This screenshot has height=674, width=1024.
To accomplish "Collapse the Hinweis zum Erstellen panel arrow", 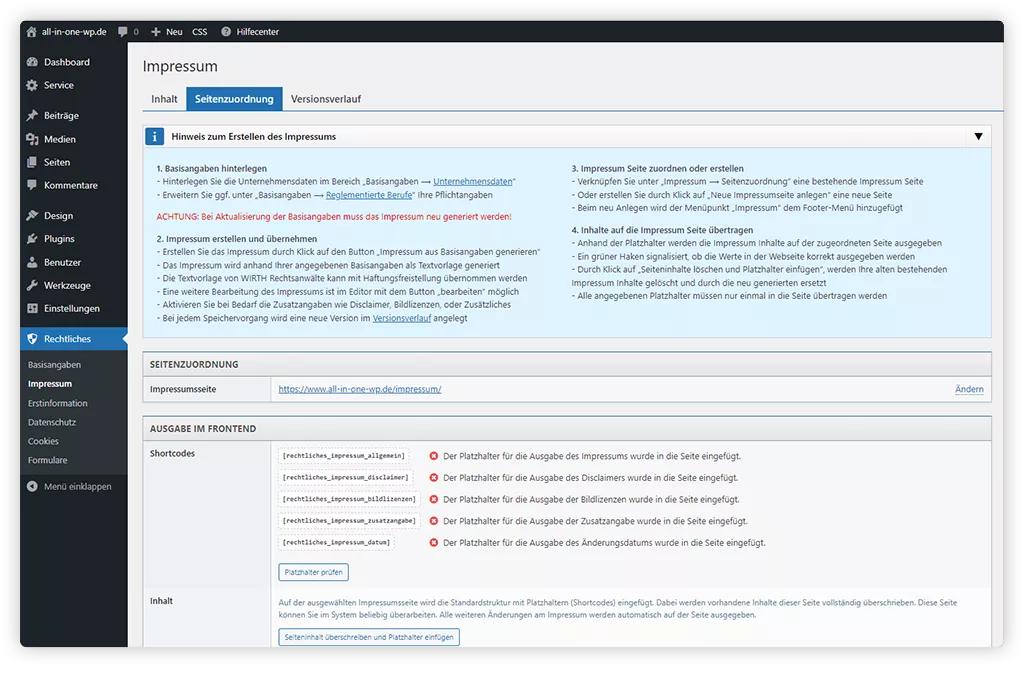I will point(978,137).
